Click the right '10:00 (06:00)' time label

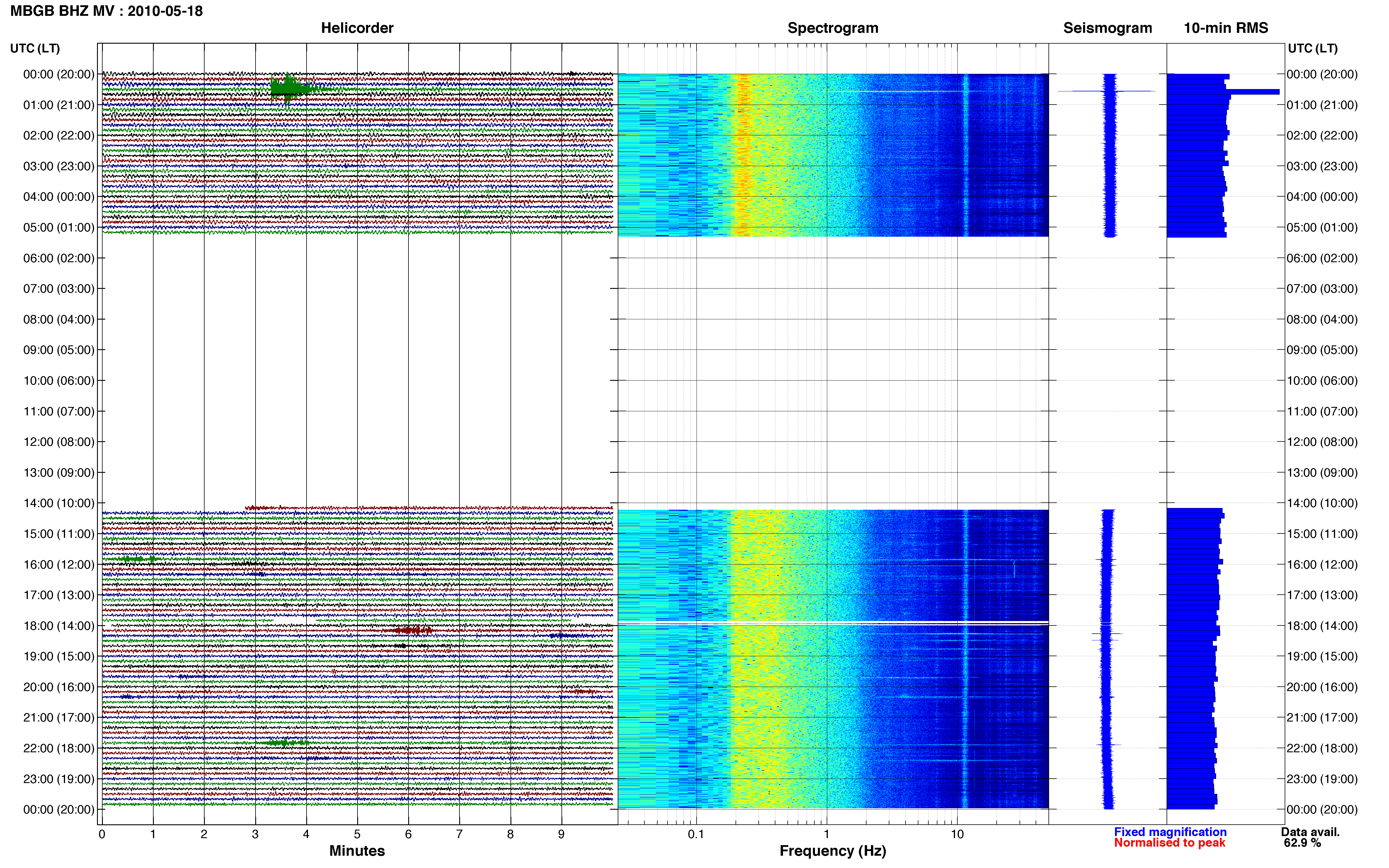coord(1322,381)
